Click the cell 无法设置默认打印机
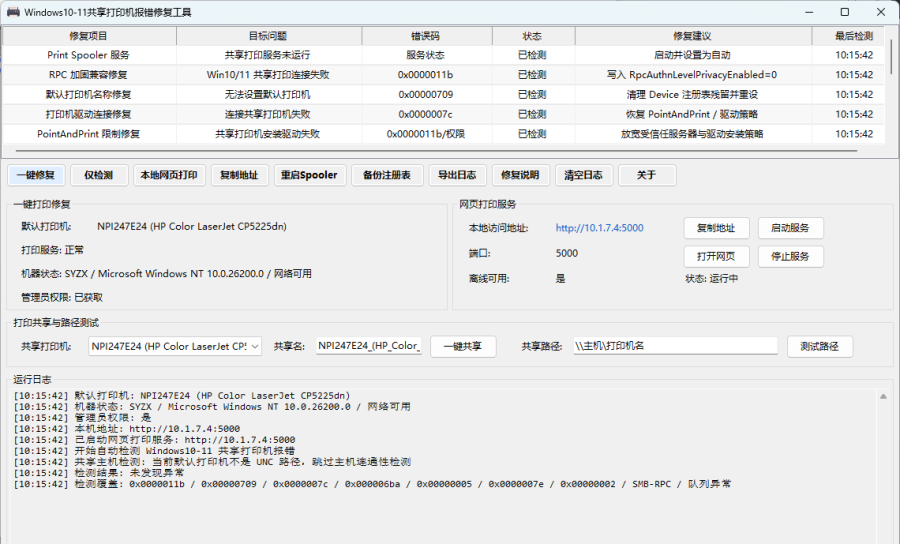 click(x=267, y=94)
